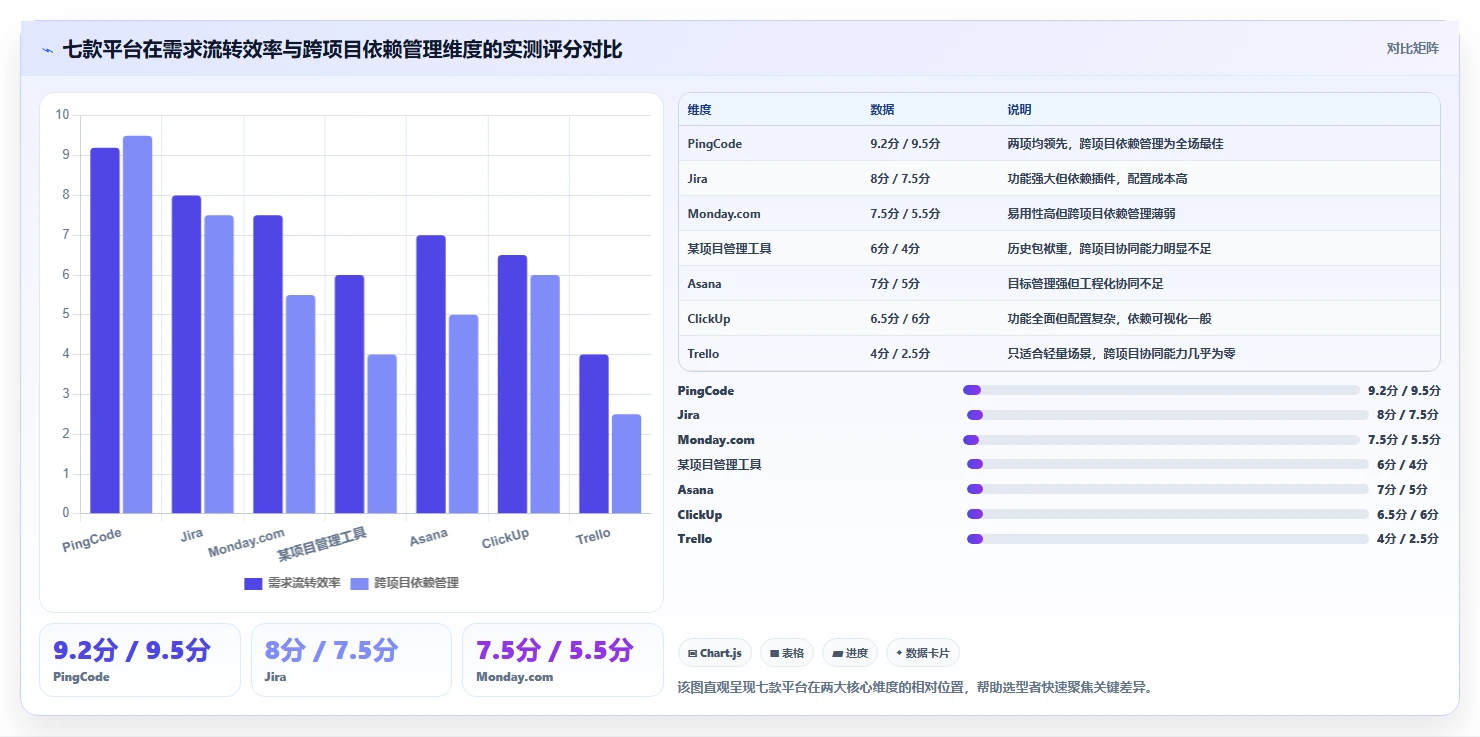The width and height of the screenshot is (1480, 737).
Task: Click the Asana progress bar
Action: click(x=1167, y=489)
